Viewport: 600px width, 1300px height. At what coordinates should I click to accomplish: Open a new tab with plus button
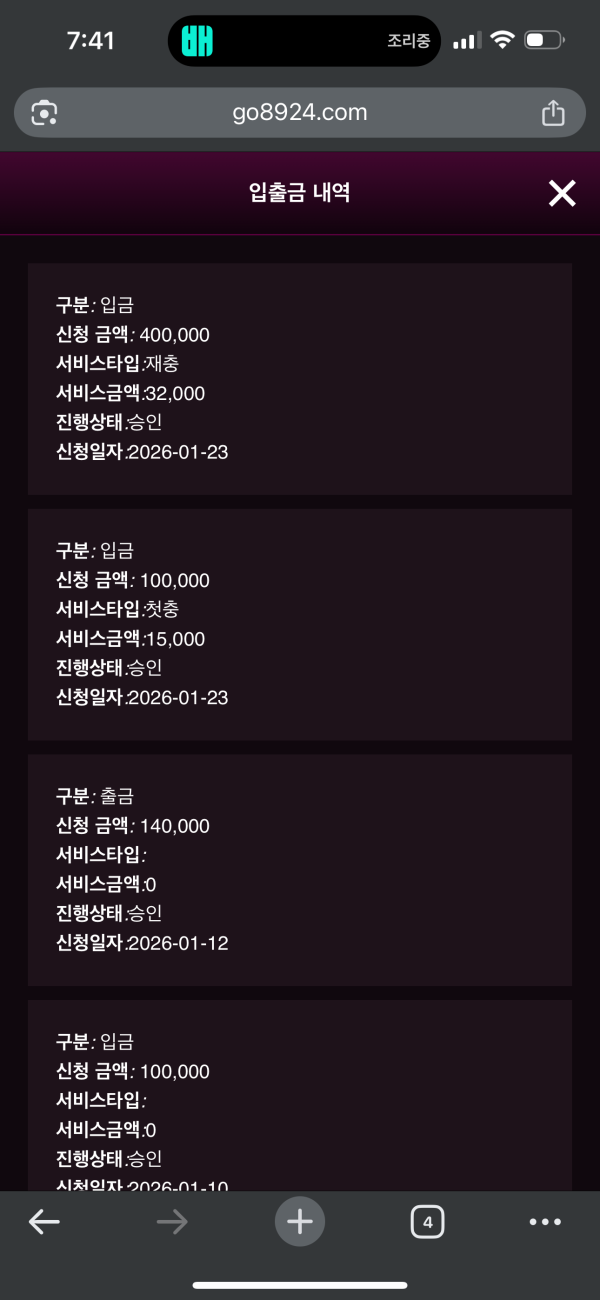(x=300, y=1221)
